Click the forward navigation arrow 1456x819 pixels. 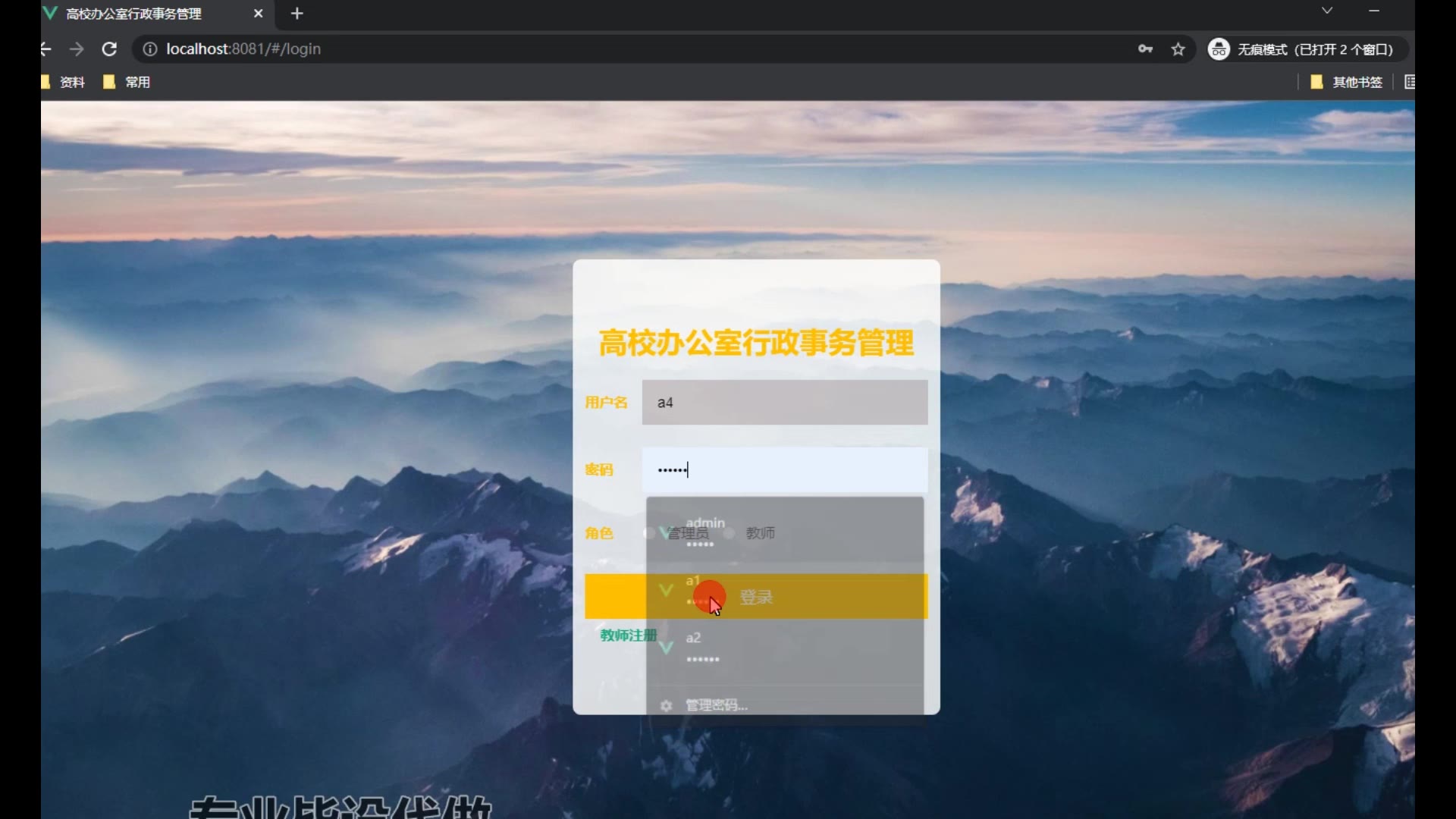pos(77,49)
